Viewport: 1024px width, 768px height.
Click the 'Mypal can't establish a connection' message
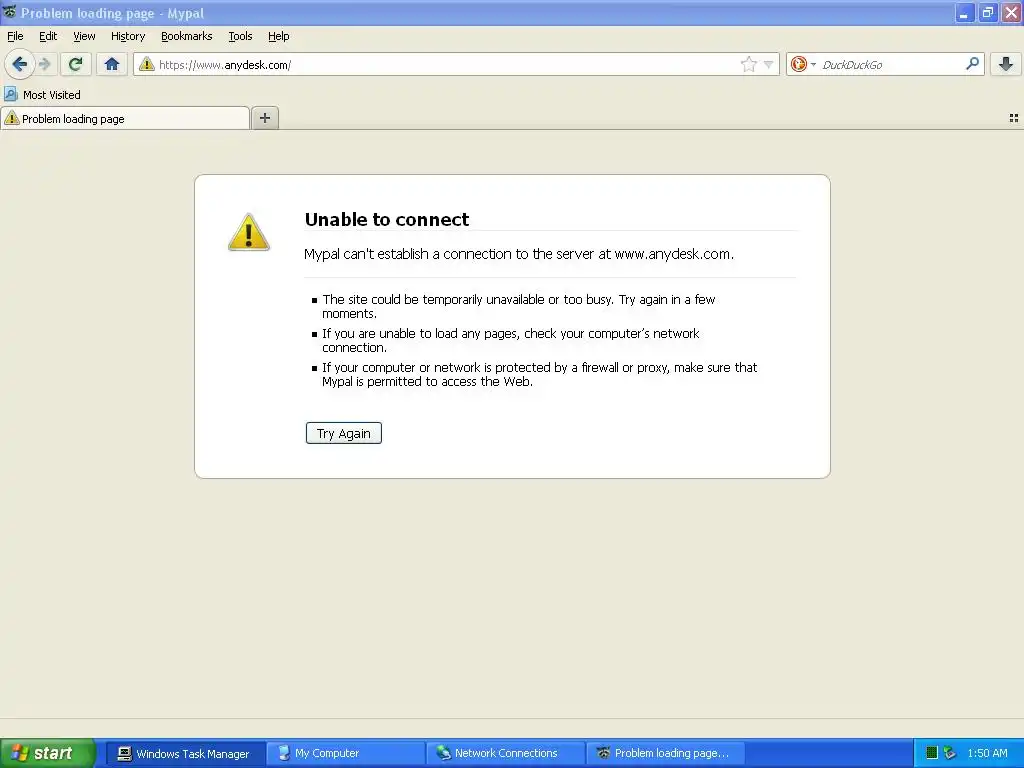[x=519, y=254]
